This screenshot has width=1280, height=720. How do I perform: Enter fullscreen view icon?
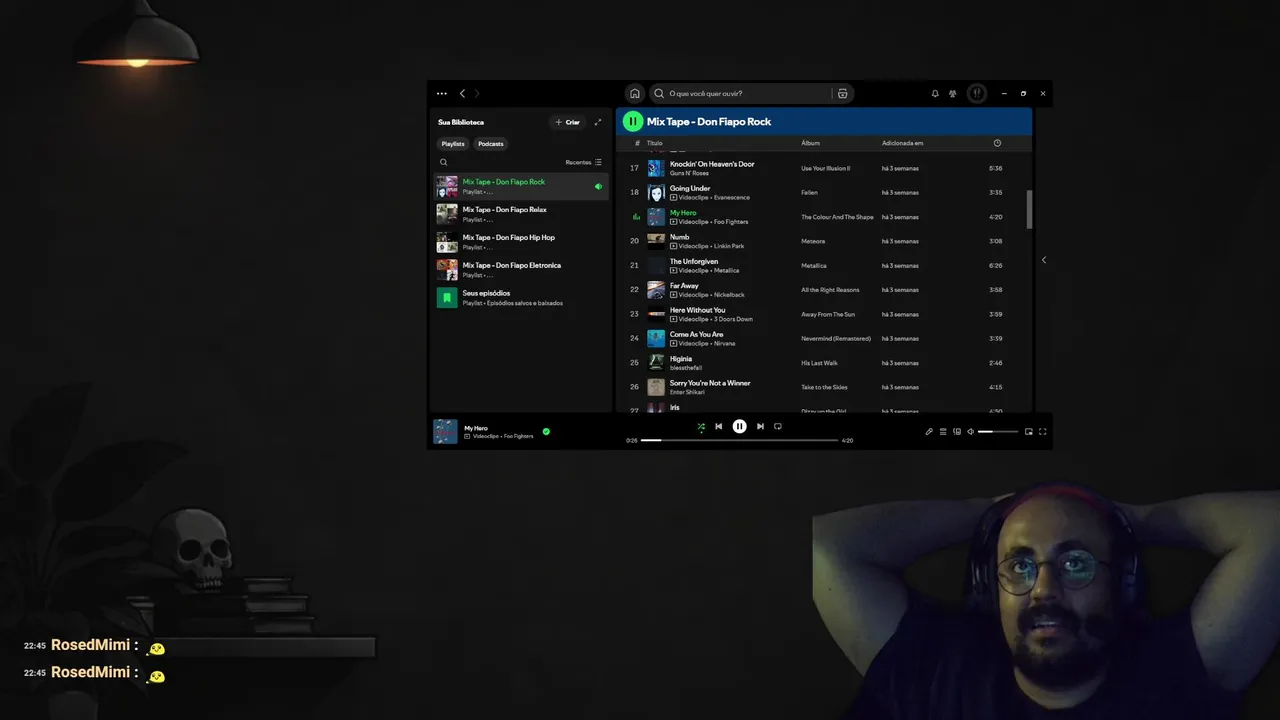[1043, 431]
